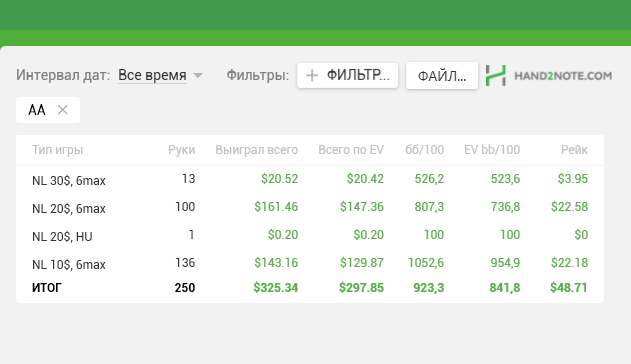Add a filter with ФИЛЬТР... button
This screenshot has height=364, width=631.
(x=348, y=75)
